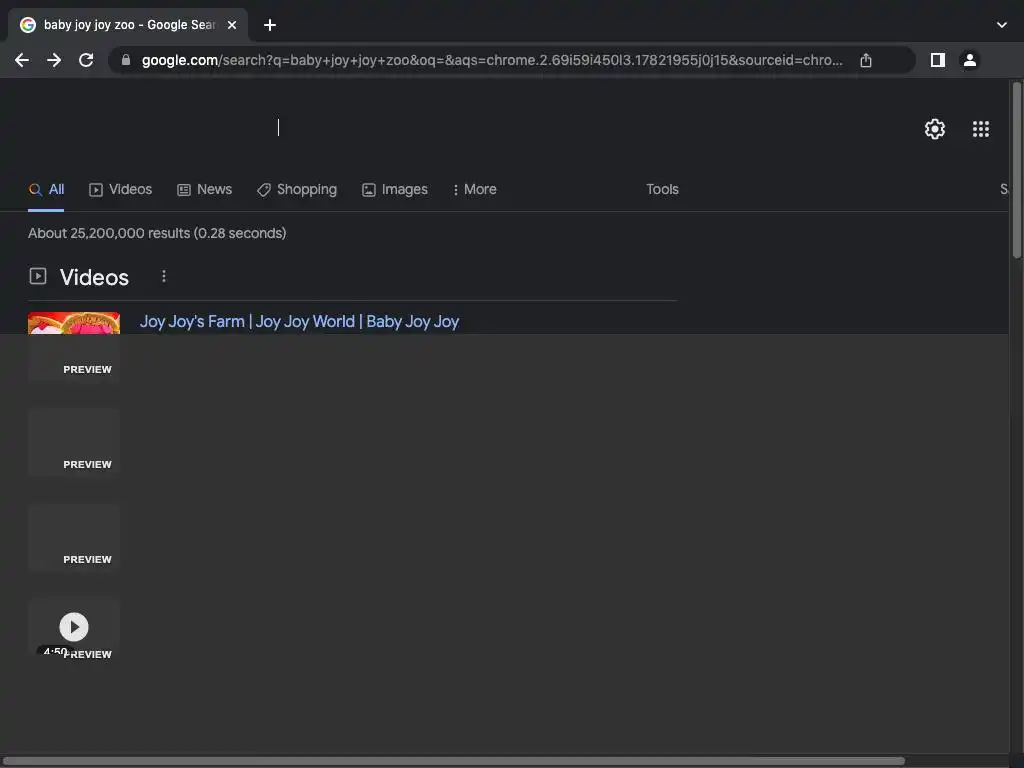This screenshot has height=768, width=1024.
Task: Switch to the Shopping results tab
Action: pyautogui.click(x=297, y=189)
